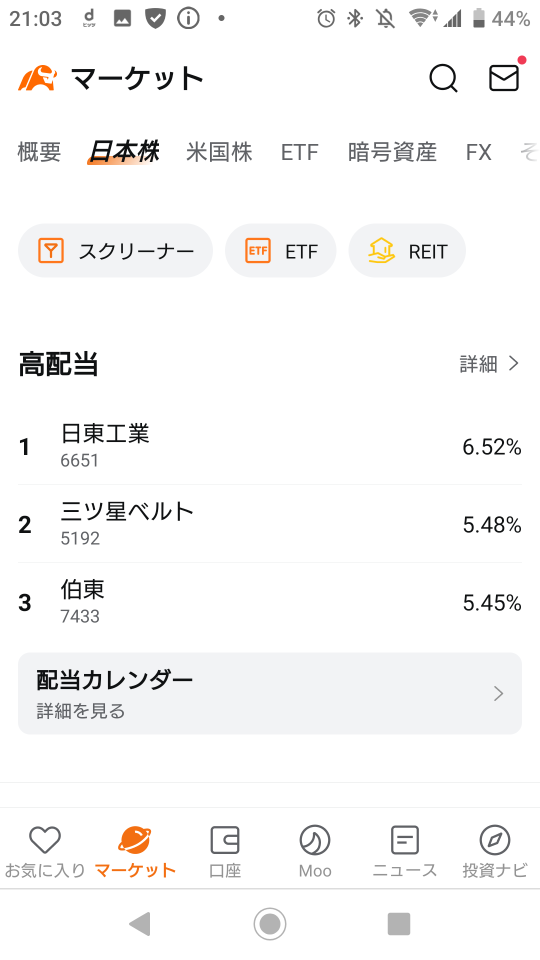Image resolution: width=540 pixels, height=960 pixels.
Task: Switch to the 暗号資産 tab
Action: (392, 151)
